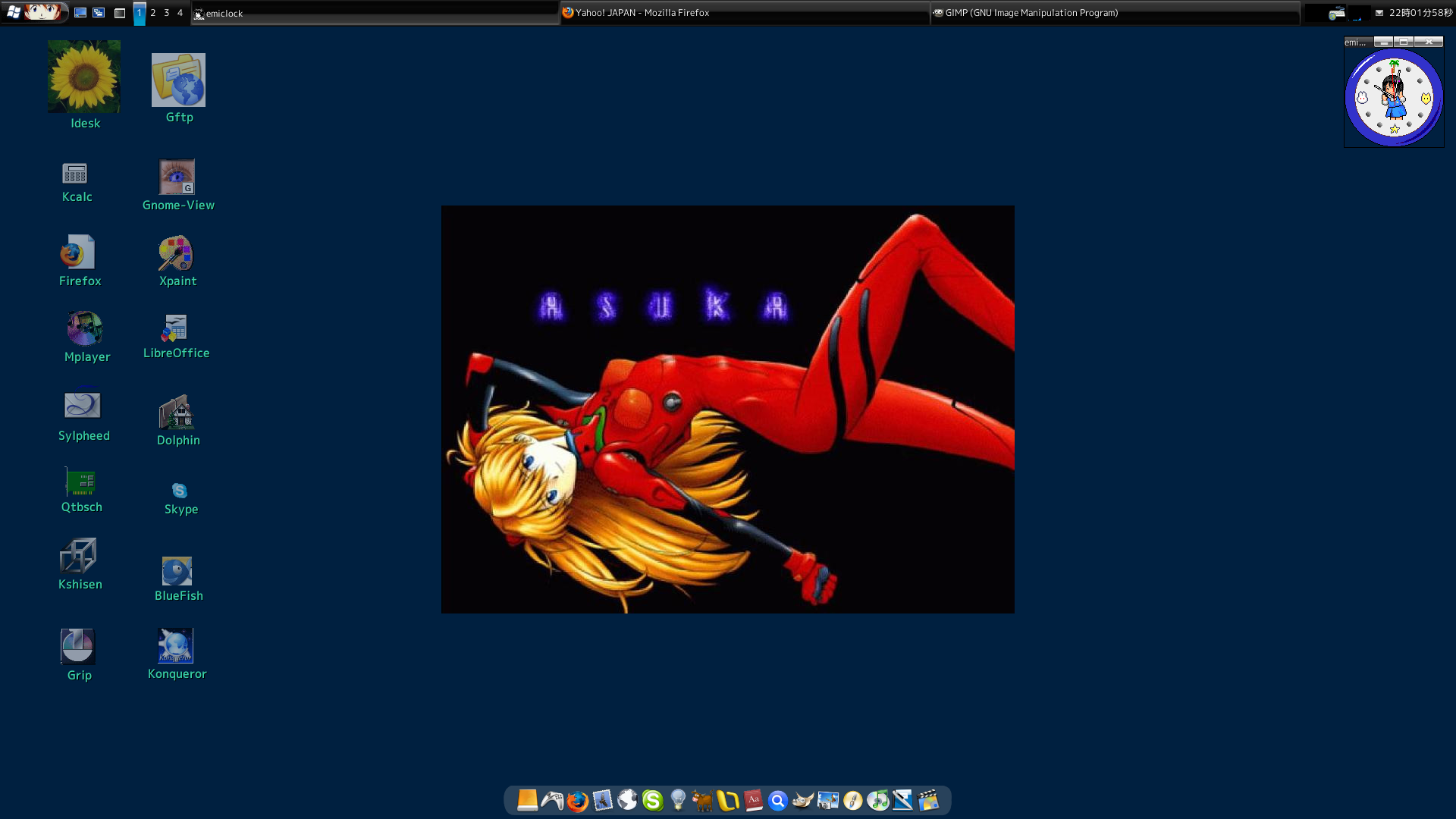Open the search magnifier in the dock
1456x819 pixels.
778,801
